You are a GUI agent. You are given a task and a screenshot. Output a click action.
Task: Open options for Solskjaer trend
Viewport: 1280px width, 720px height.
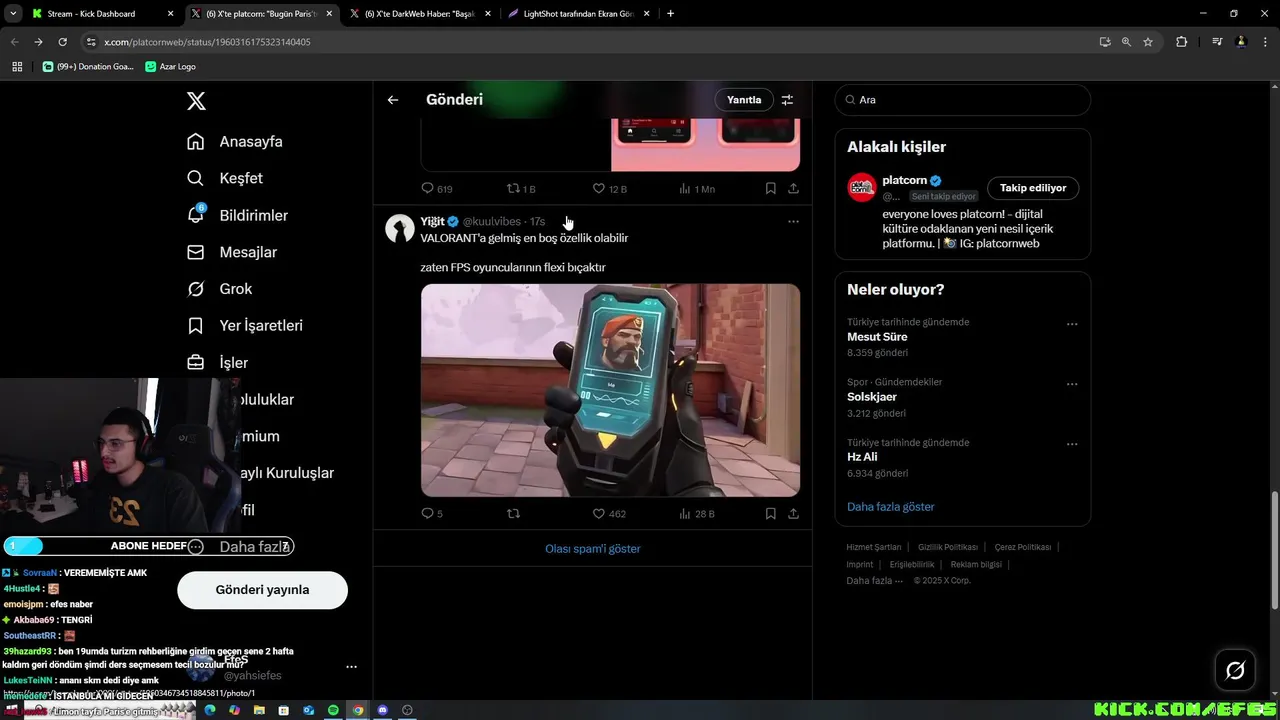(x=1072, y=384)
